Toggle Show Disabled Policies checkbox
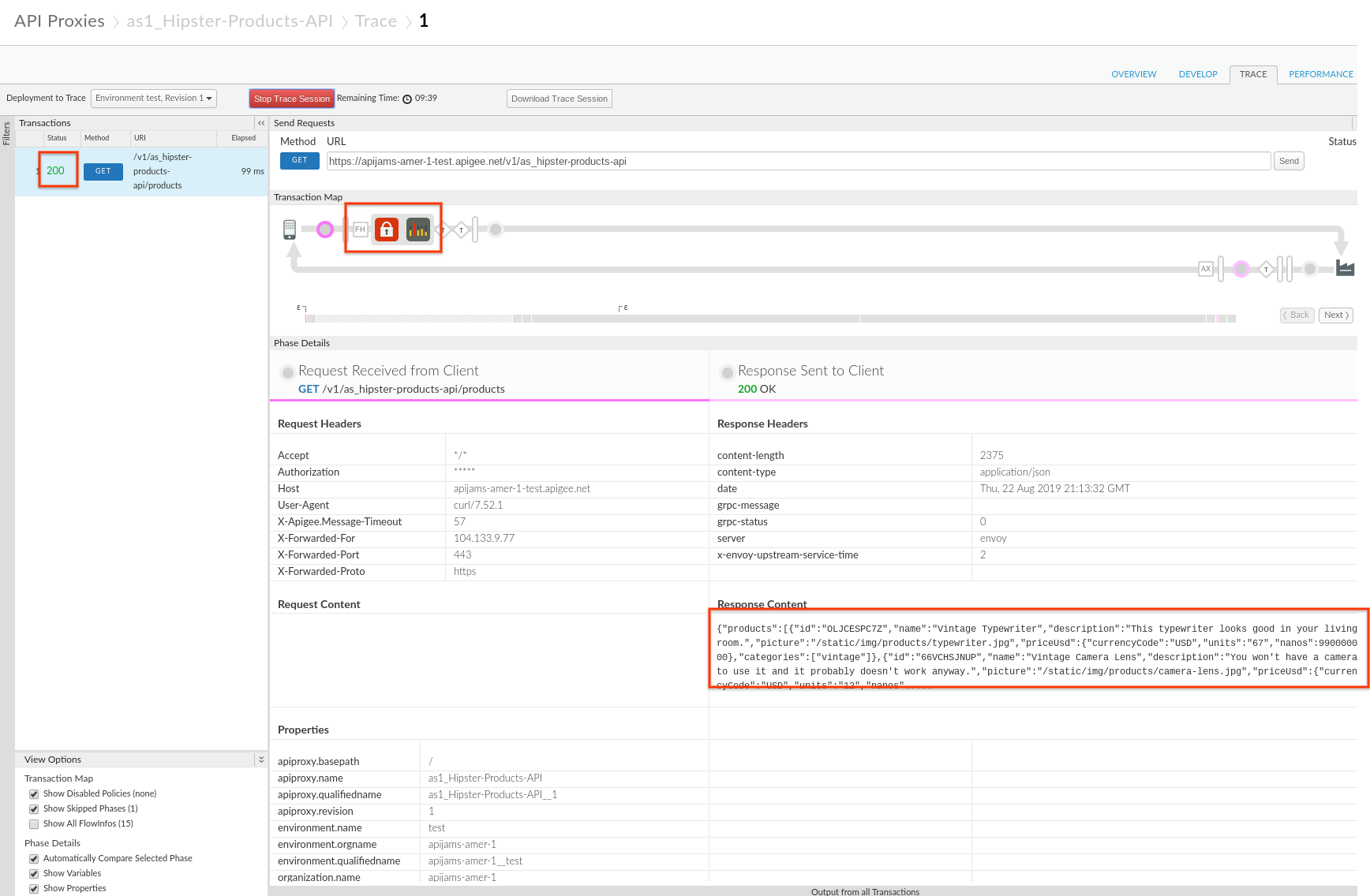1370x896 pixels. [34, 794]
